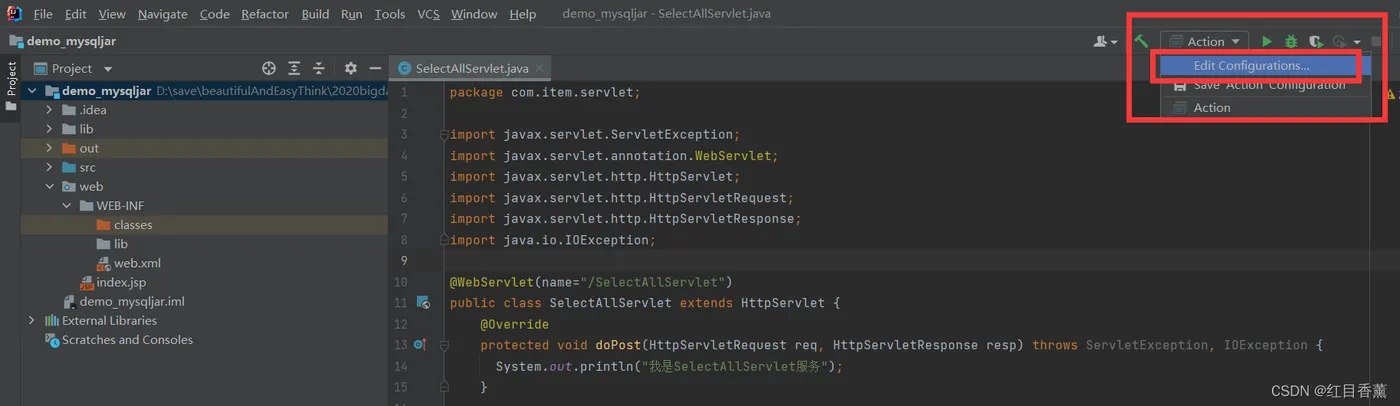1400x406 pixels.
Task: Open the user account icon menu
Action: [x=1105, y=41]
